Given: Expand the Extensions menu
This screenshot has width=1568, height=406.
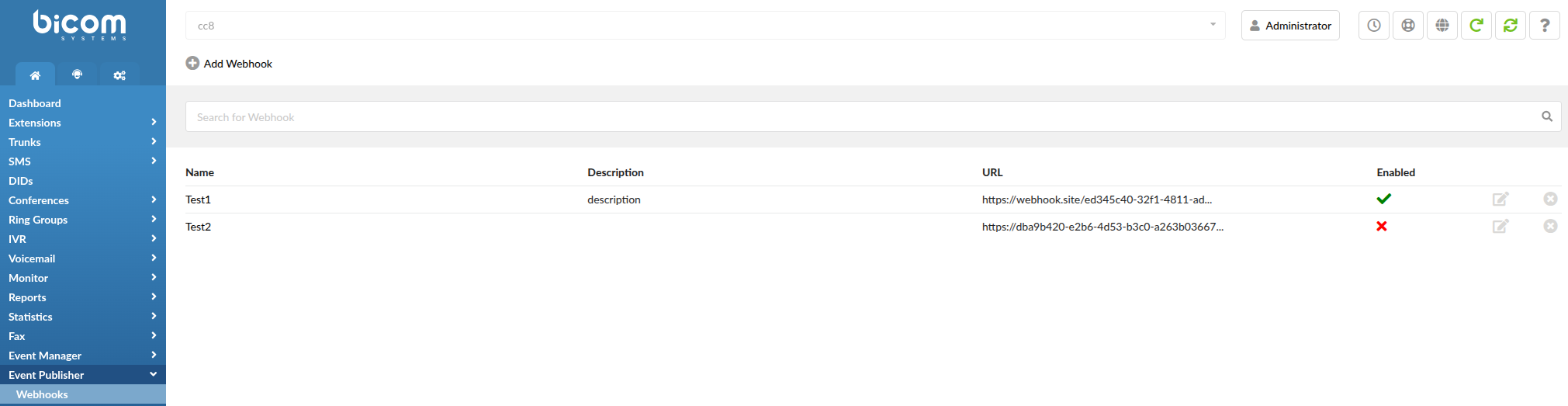Looking at the screenshot, I should point(83,123).
